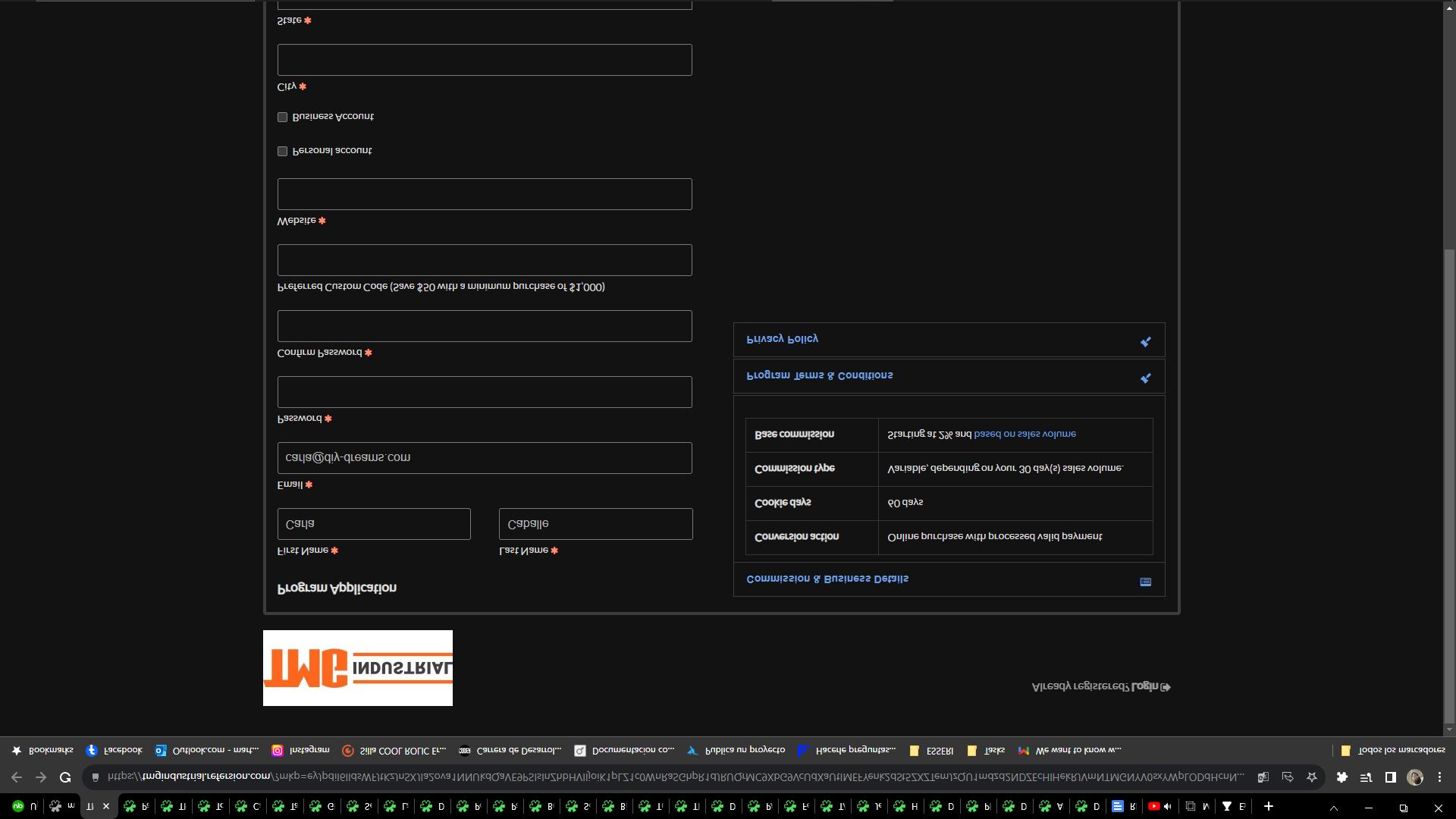Switch to the second tab labeled m

62,806
